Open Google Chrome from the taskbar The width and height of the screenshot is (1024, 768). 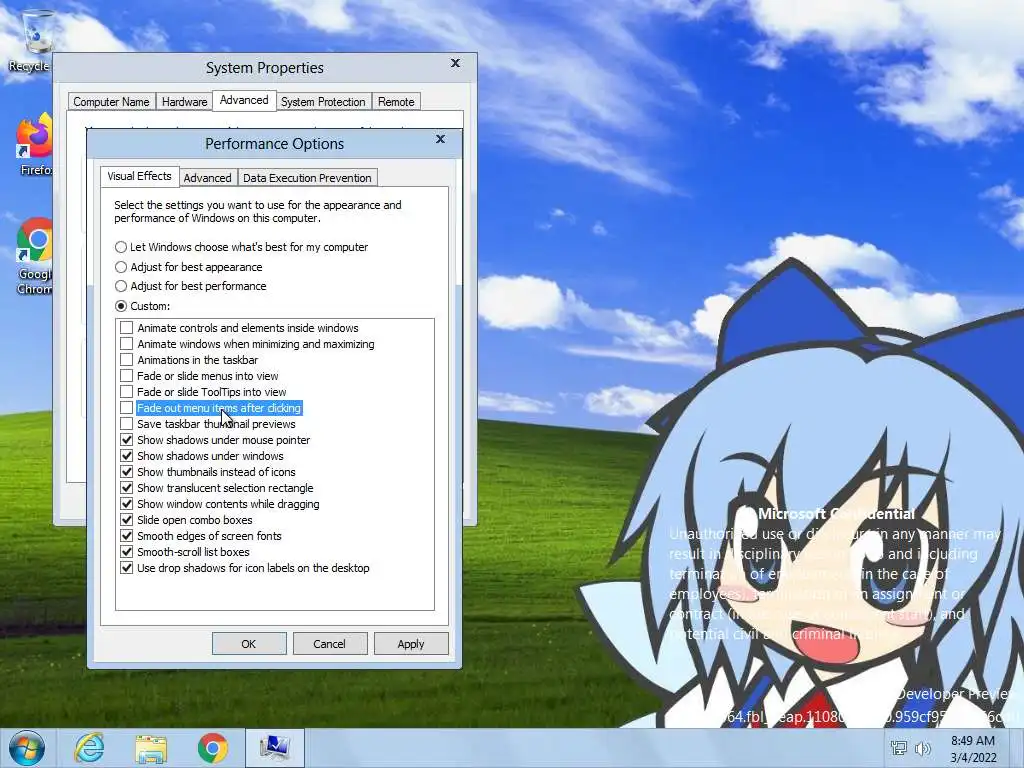coord(212,748)
